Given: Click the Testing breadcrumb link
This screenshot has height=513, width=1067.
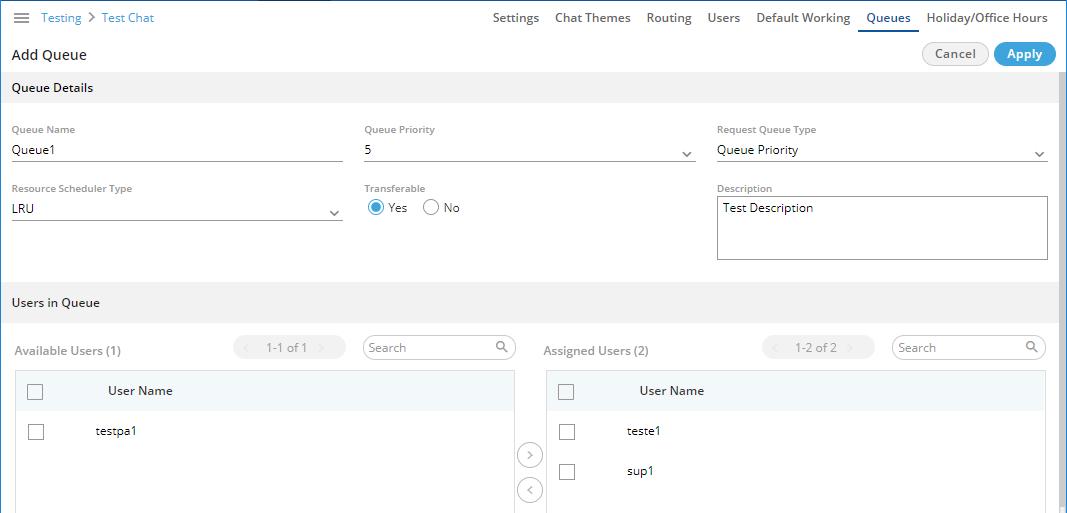Looking at the screenshot, I should click(61, 18).
